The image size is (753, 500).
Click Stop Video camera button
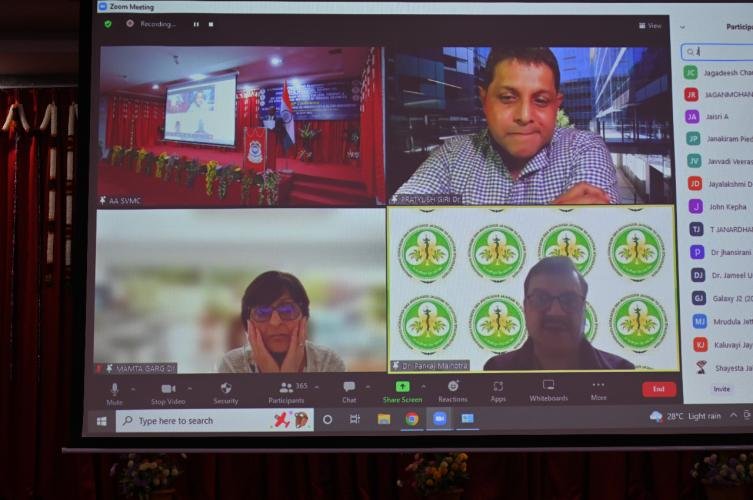(x=167, y=390)
